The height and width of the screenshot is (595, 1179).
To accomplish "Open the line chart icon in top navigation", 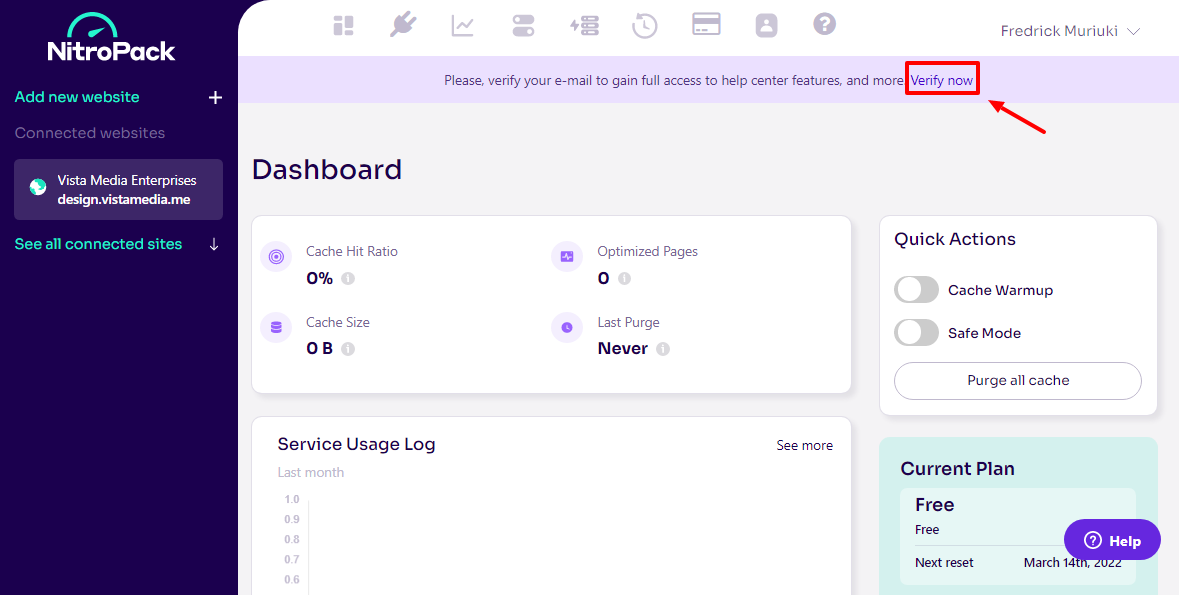I will point(462,26).
